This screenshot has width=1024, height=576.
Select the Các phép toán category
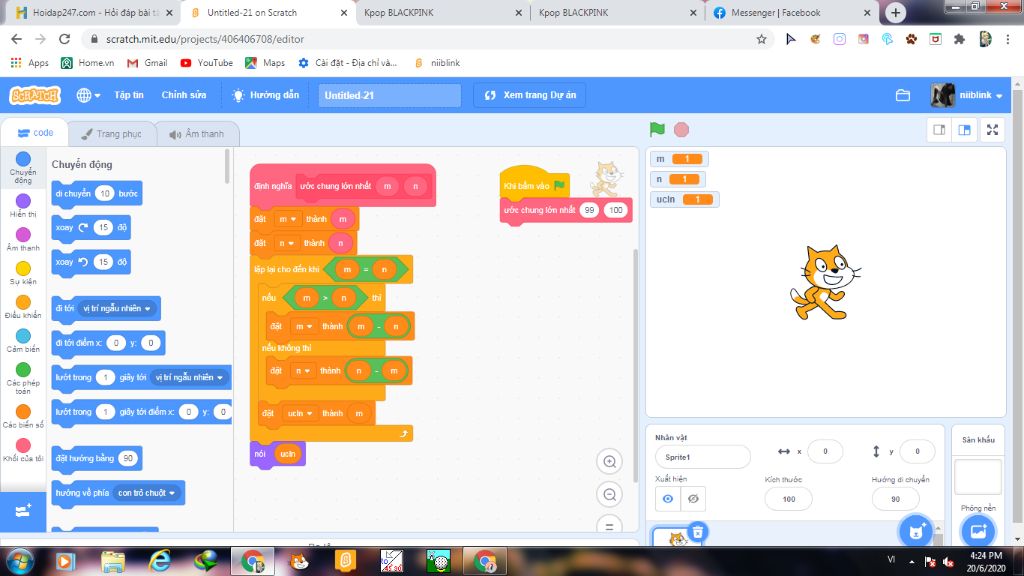(x=23, y=379)
